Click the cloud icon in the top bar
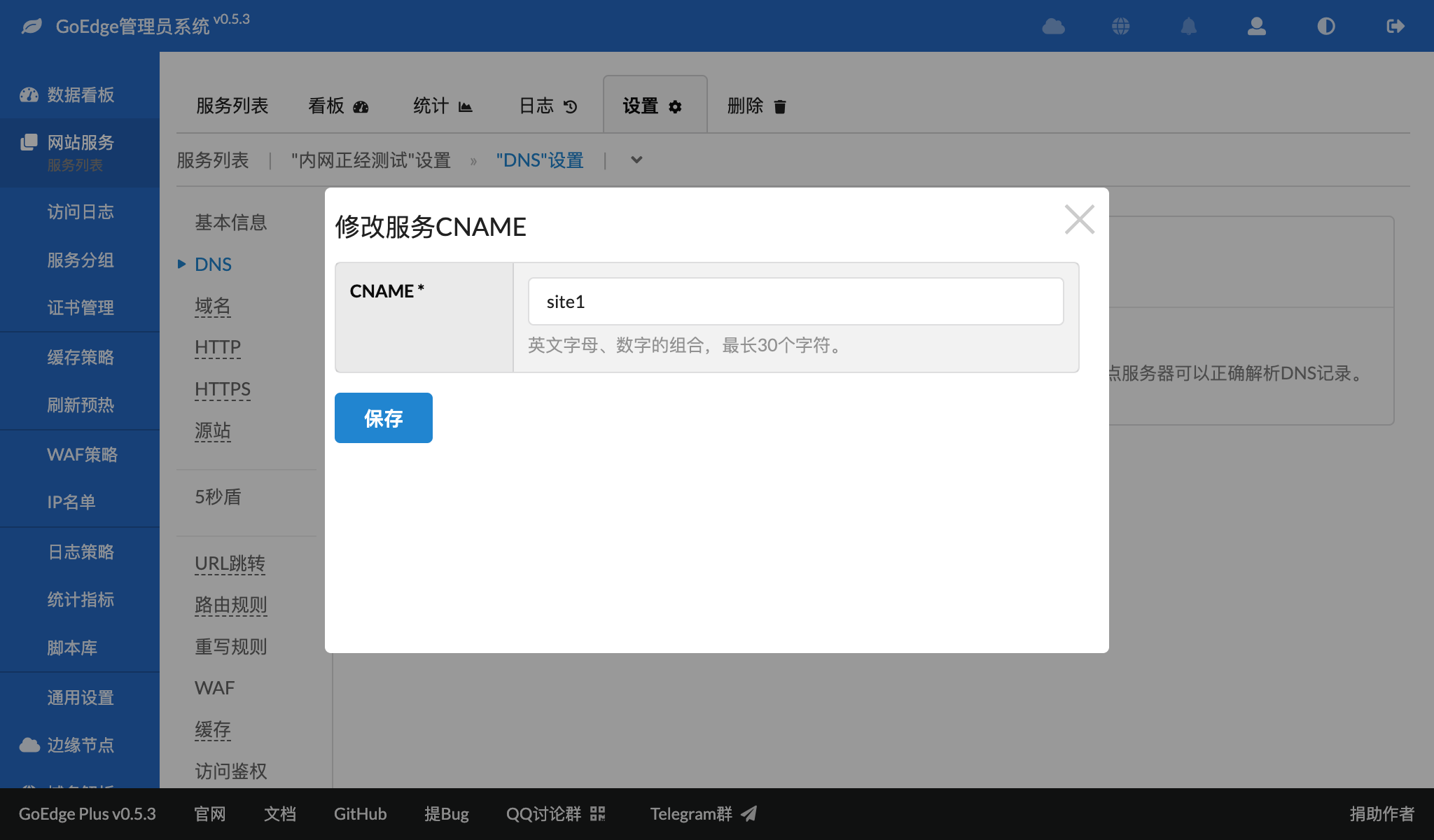The width and height of the screenshot is (1434, 840). pos(1054,27)
